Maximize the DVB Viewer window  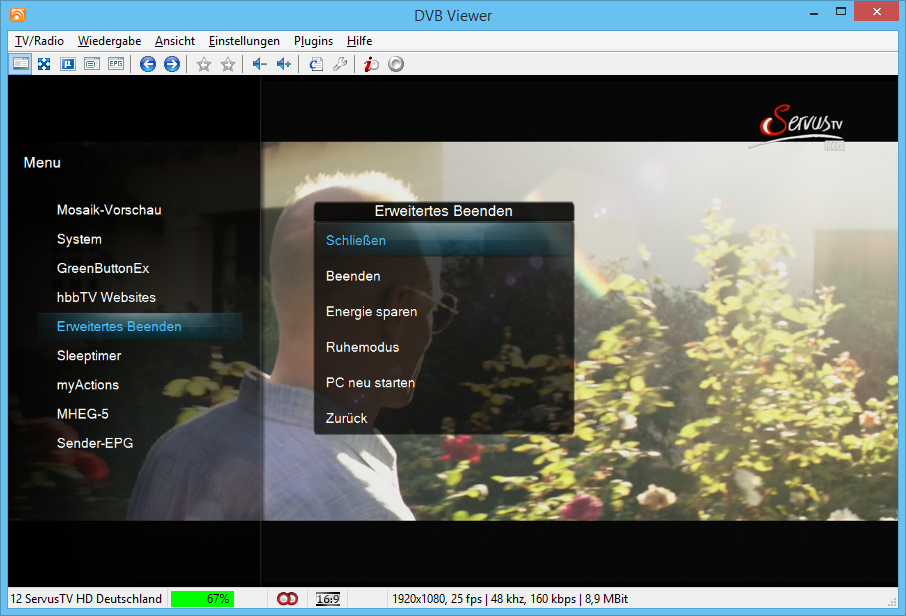click(841, 12)
